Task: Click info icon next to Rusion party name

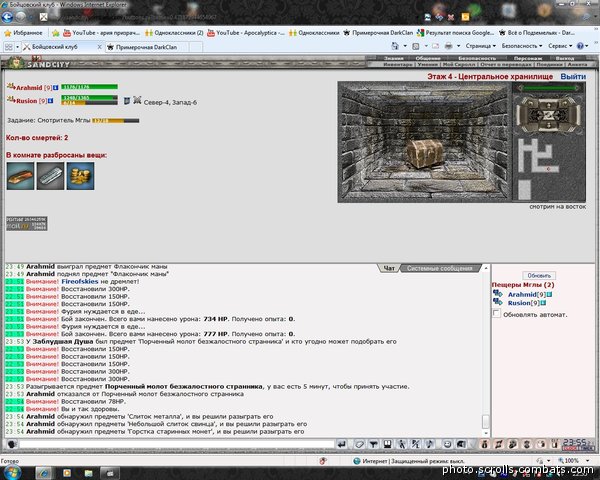Action: (x=51, y=101)
